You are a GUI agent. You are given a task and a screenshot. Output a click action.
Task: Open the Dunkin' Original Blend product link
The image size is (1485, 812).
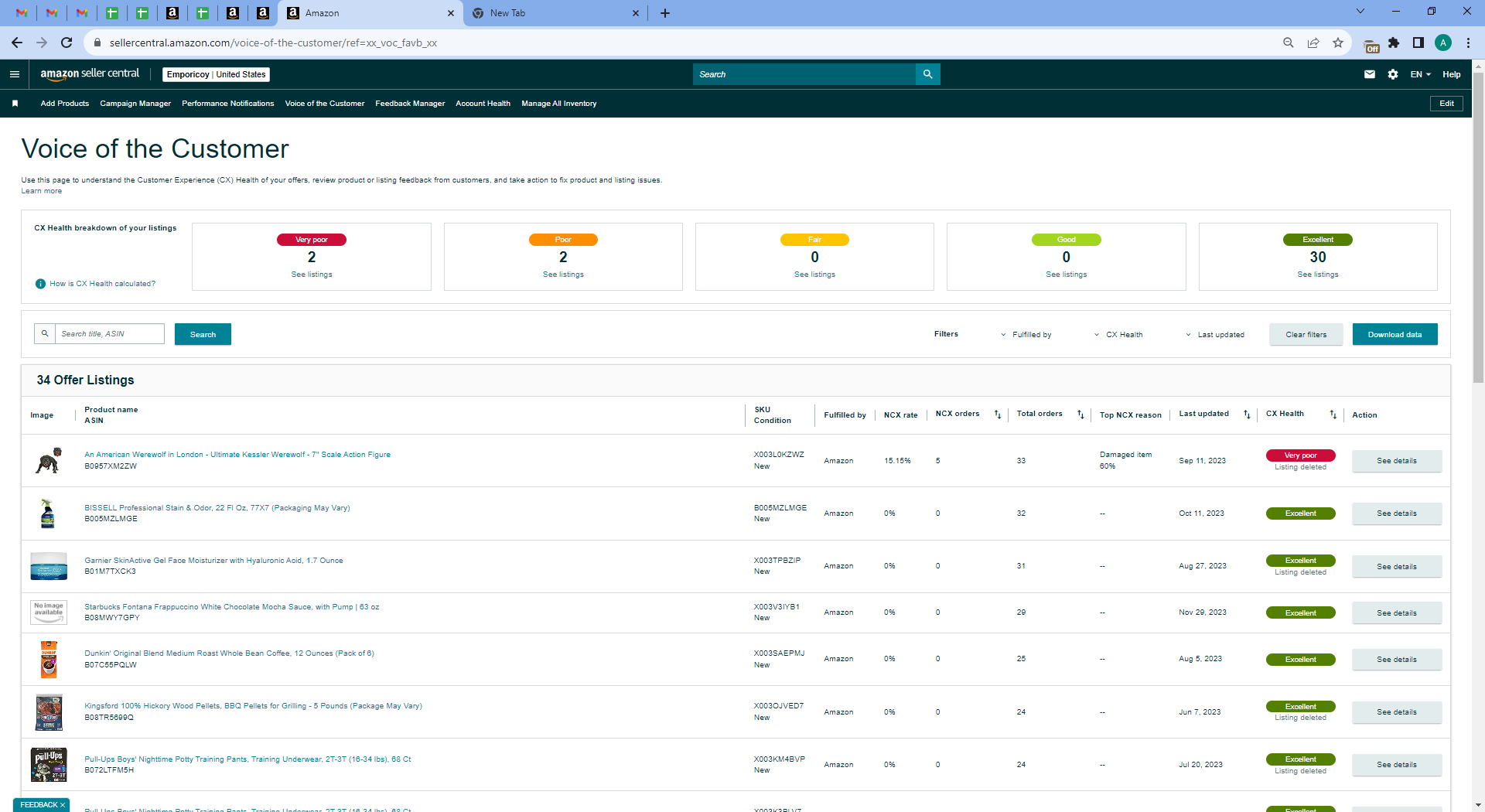pos(229,653)
